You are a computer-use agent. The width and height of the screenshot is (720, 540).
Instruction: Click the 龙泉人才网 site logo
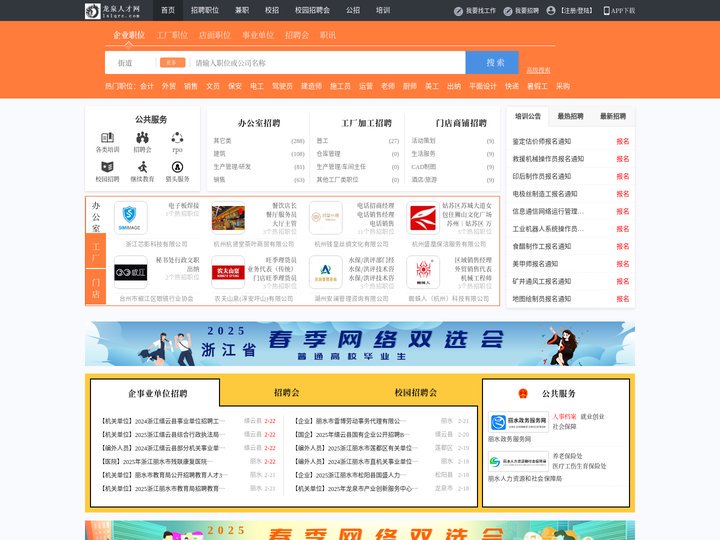point(112,11)
